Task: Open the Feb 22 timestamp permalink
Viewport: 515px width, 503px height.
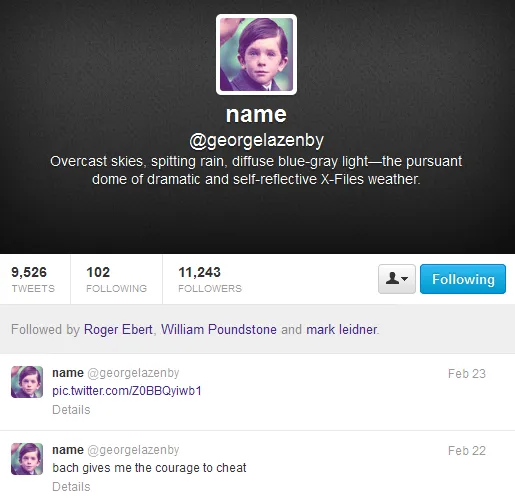Action: tap(467, 451)
